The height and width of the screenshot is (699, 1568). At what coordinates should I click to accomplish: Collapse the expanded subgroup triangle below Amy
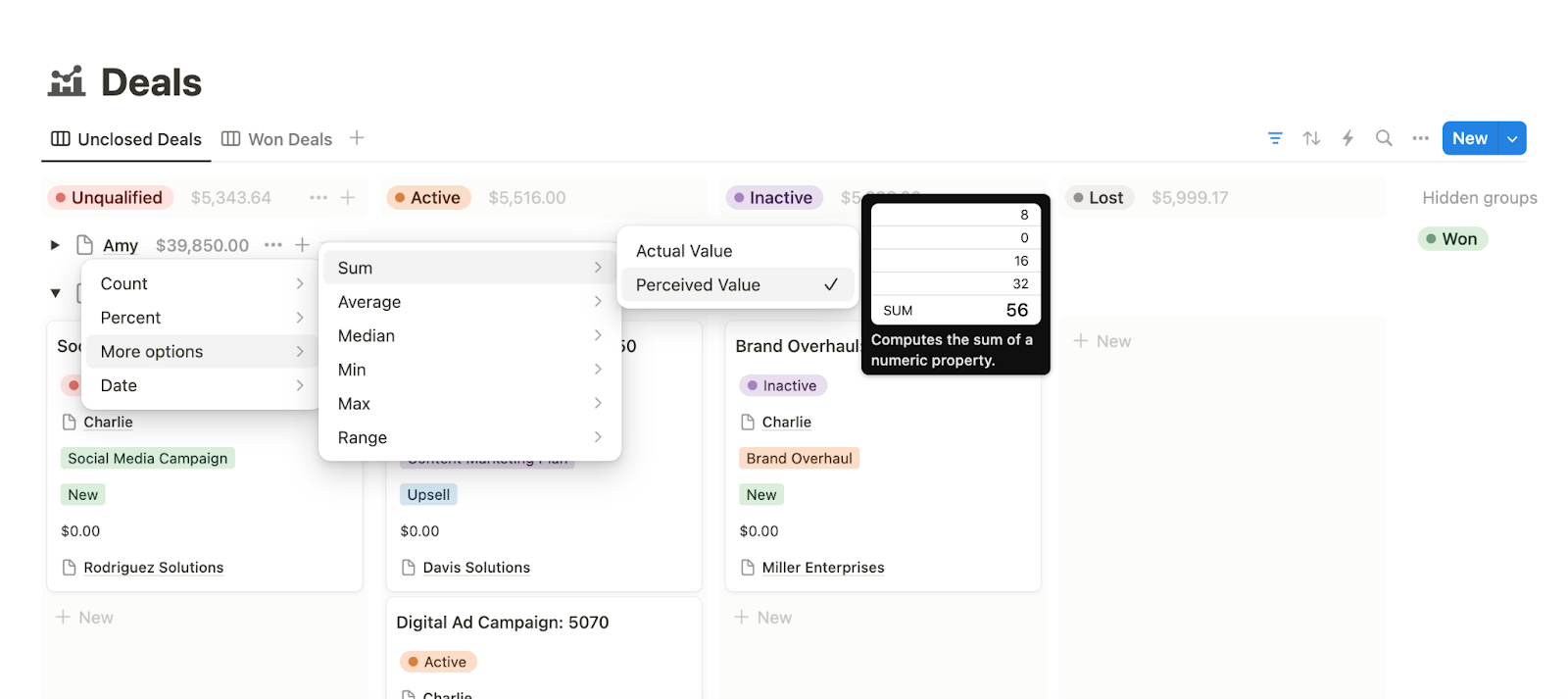(x=56, y=293)
